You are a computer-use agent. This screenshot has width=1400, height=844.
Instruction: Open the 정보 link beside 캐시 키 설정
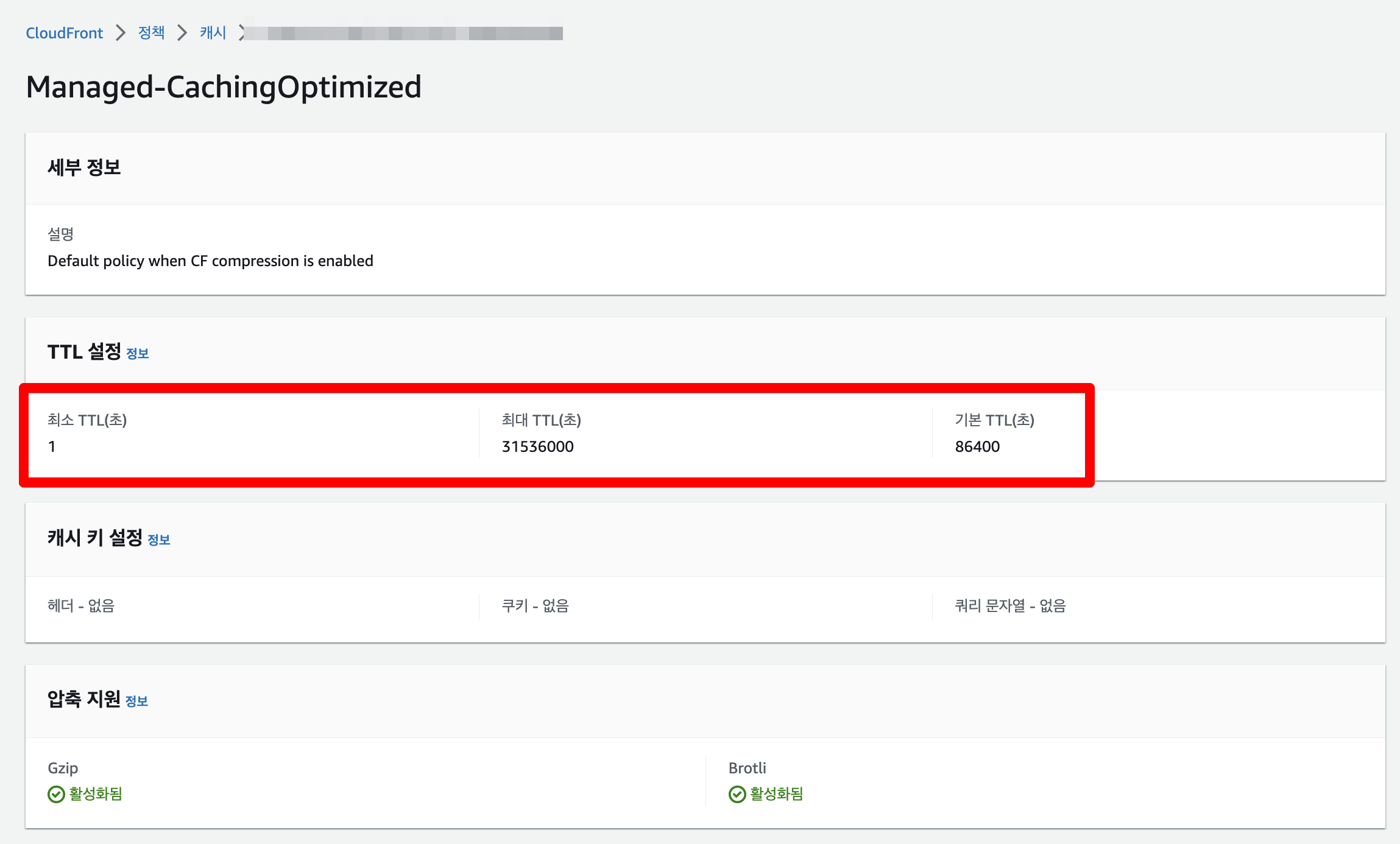click(x=159, y=540)
